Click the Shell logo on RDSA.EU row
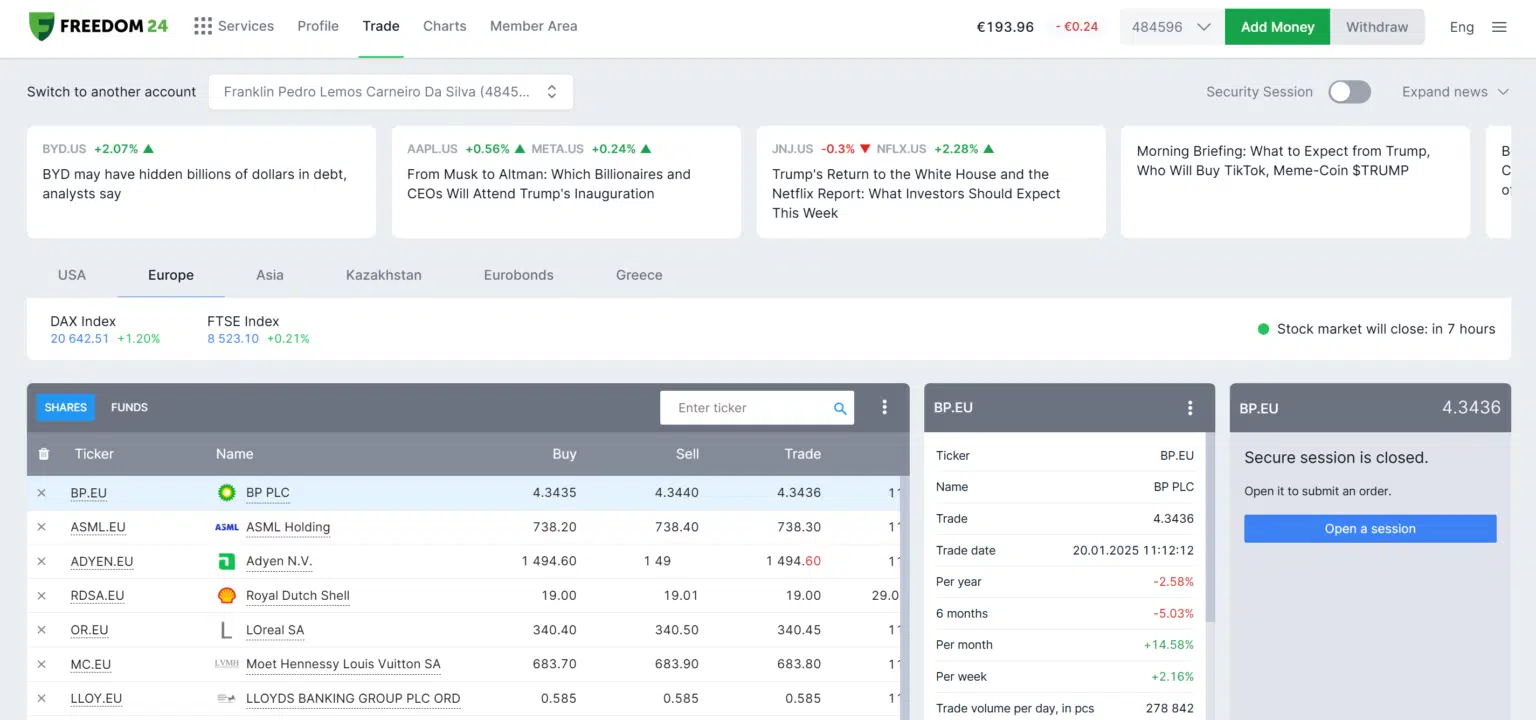The height and width of the screenshot is (720, 1536). 227,595
